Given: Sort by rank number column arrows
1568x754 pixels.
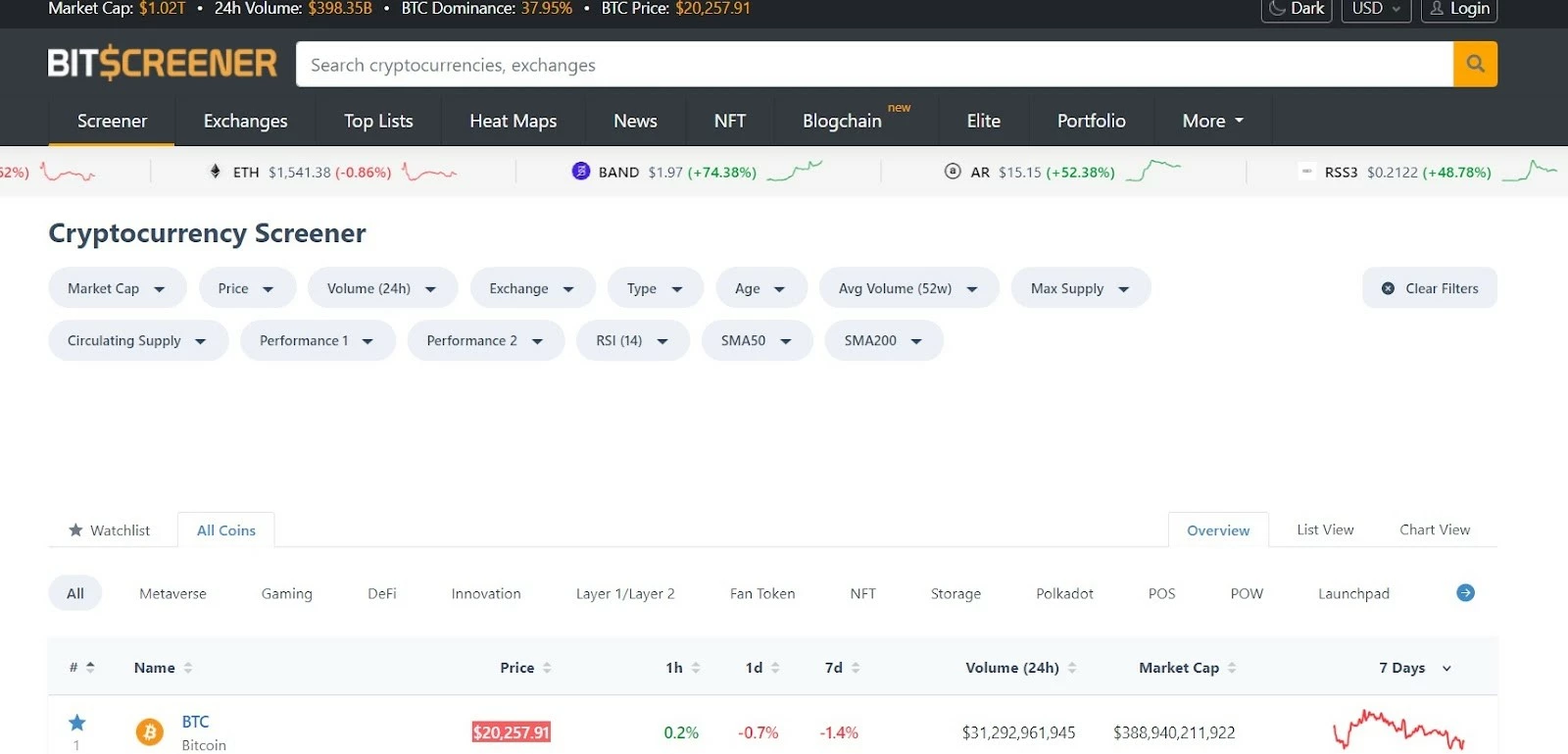Looking at the screenshot, I should tap(90, 667).
